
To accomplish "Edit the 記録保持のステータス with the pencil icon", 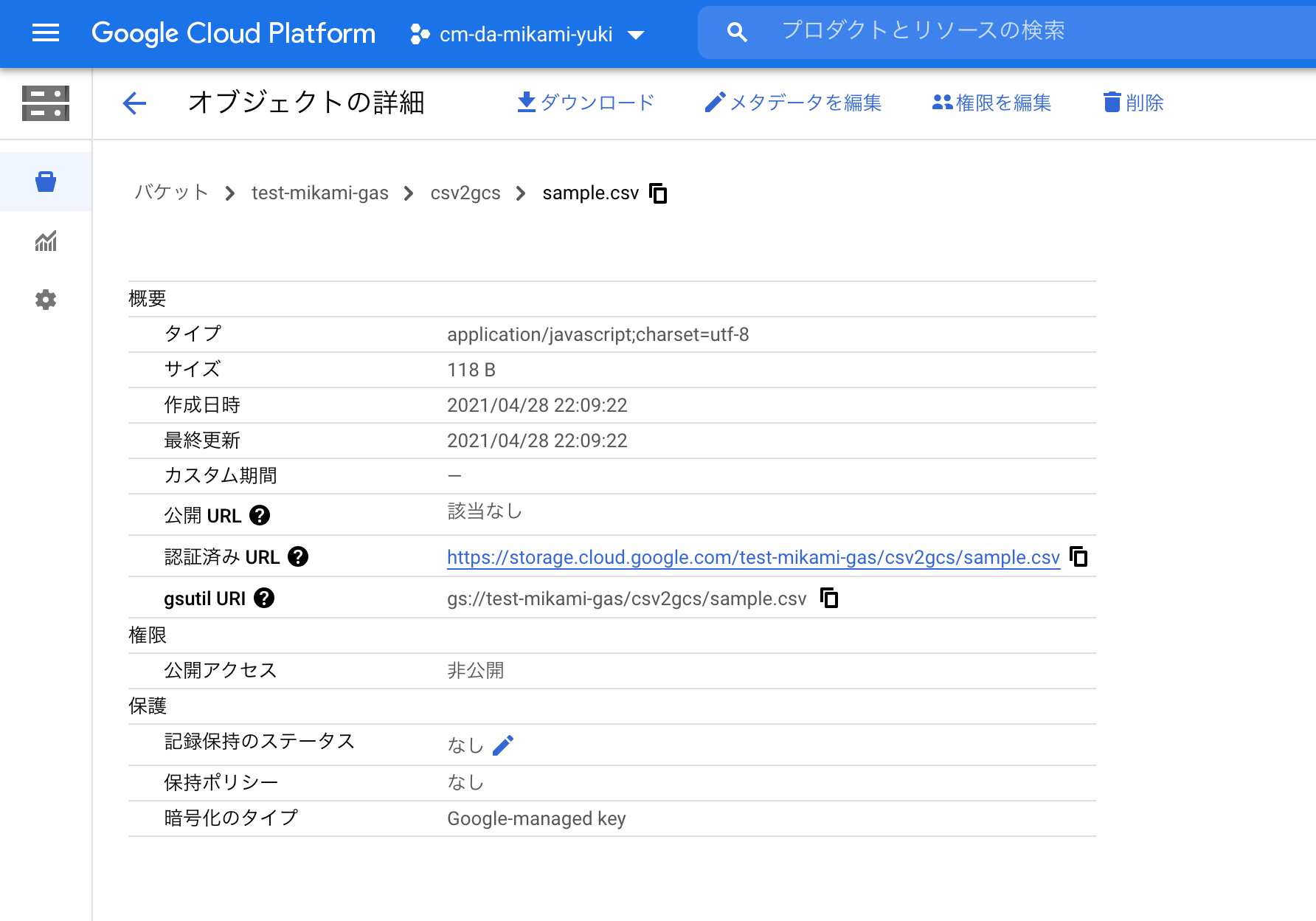I will click(x=504, y=745).
